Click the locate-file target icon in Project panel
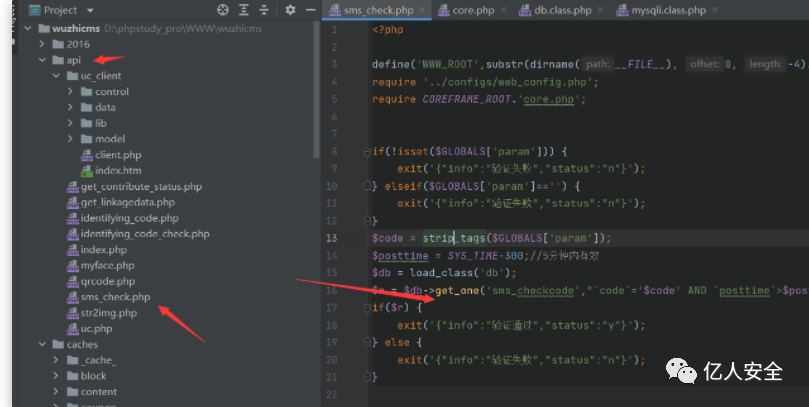Screen dimensions: 809x407 click(222, 10)
